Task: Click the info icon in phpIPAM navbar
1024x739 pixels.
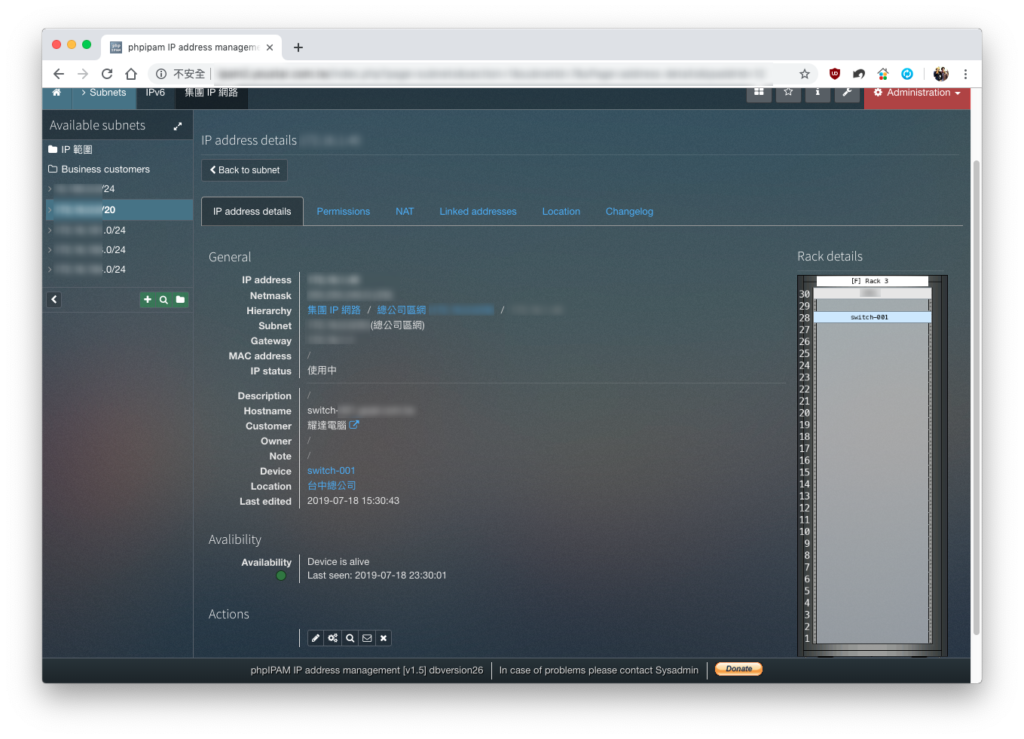Action: 817,93
